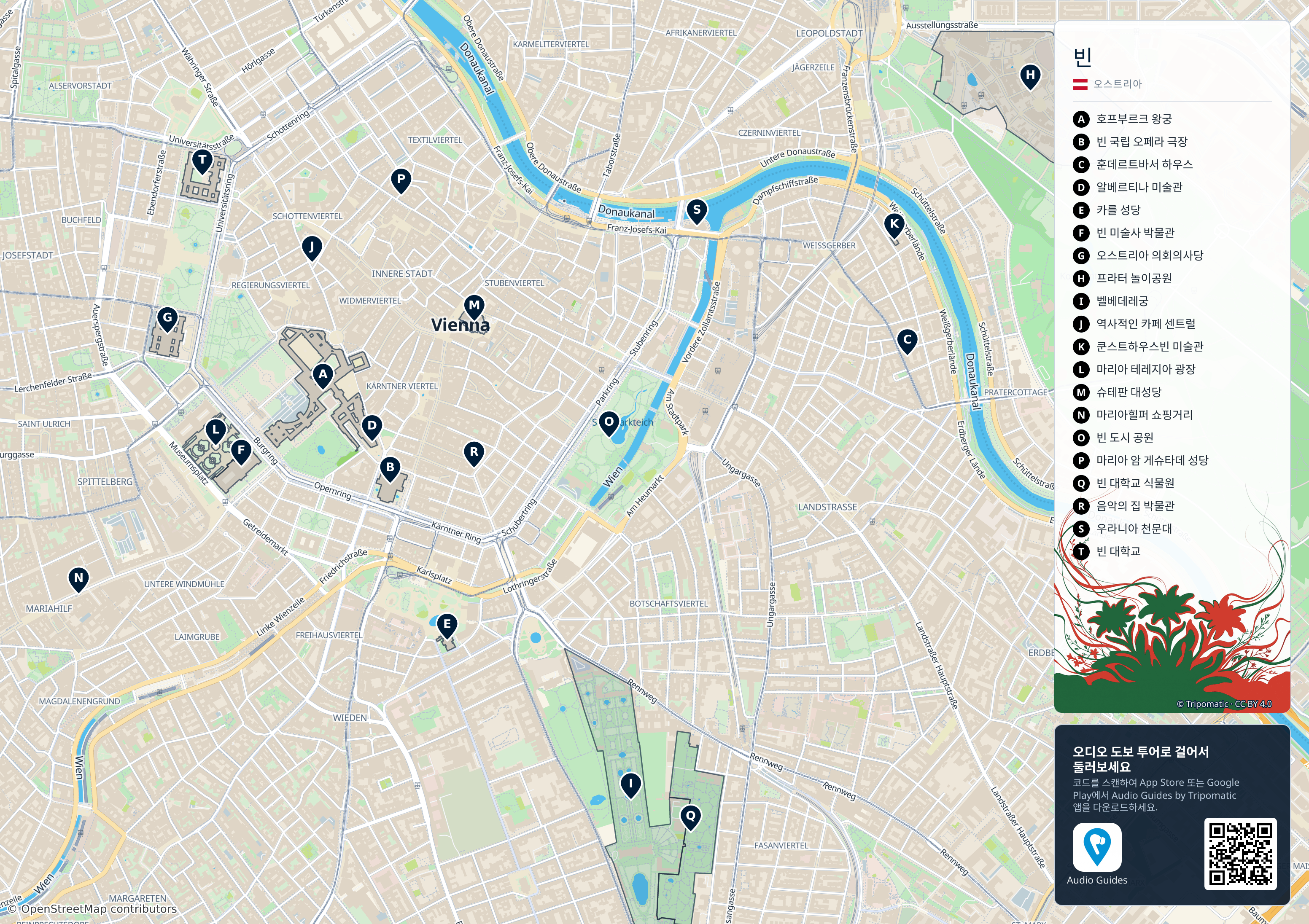The image size is (1309, 924).
Task: Click the INNERE STADT district label
Action: tap(402, 274)
